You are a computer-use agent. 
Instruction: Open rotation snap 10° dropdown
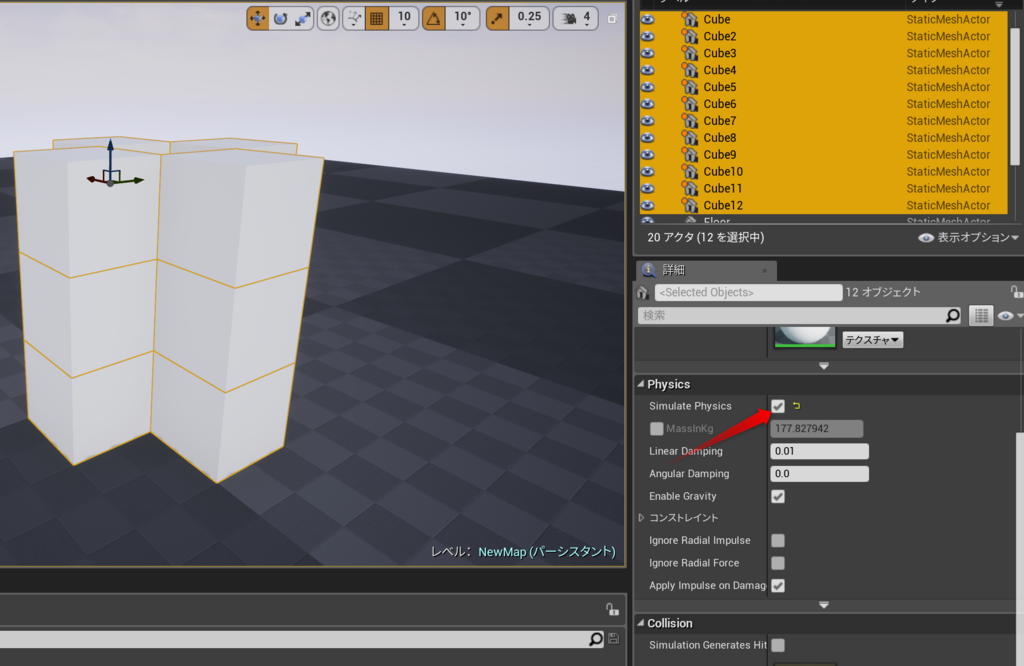point(463,18)
